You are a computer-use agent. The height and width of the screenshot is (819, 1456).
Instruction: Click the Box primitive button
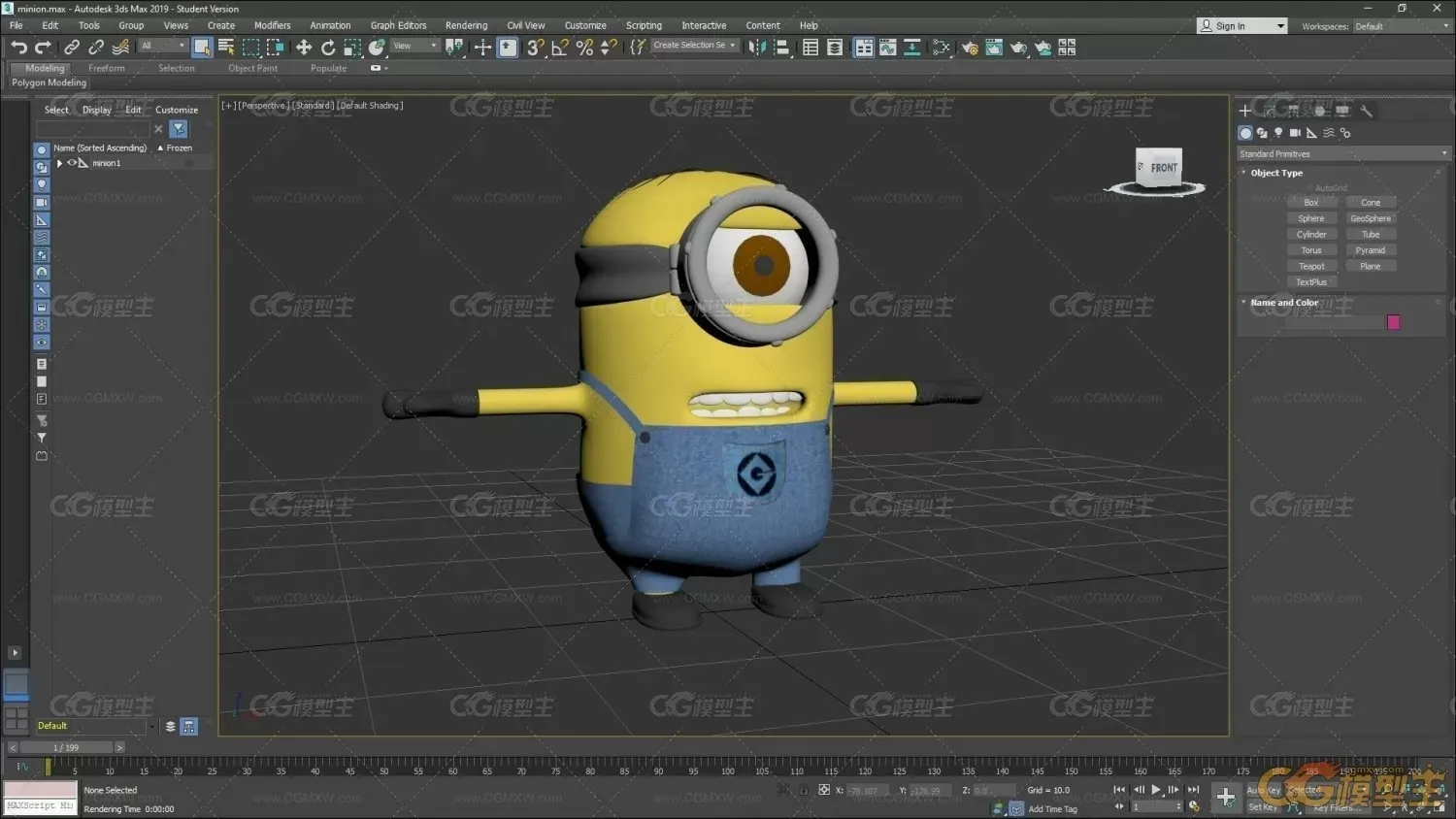[x=1311, y=203]
